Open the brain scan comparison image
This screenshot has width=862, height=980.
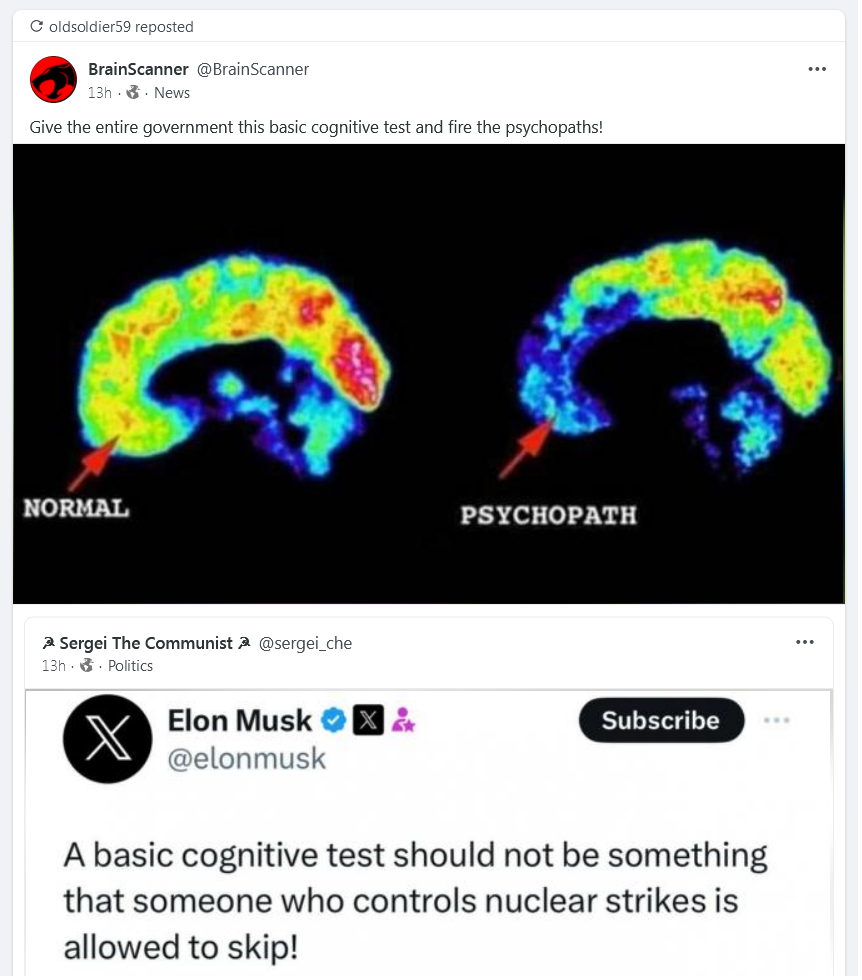click(429, 374)
